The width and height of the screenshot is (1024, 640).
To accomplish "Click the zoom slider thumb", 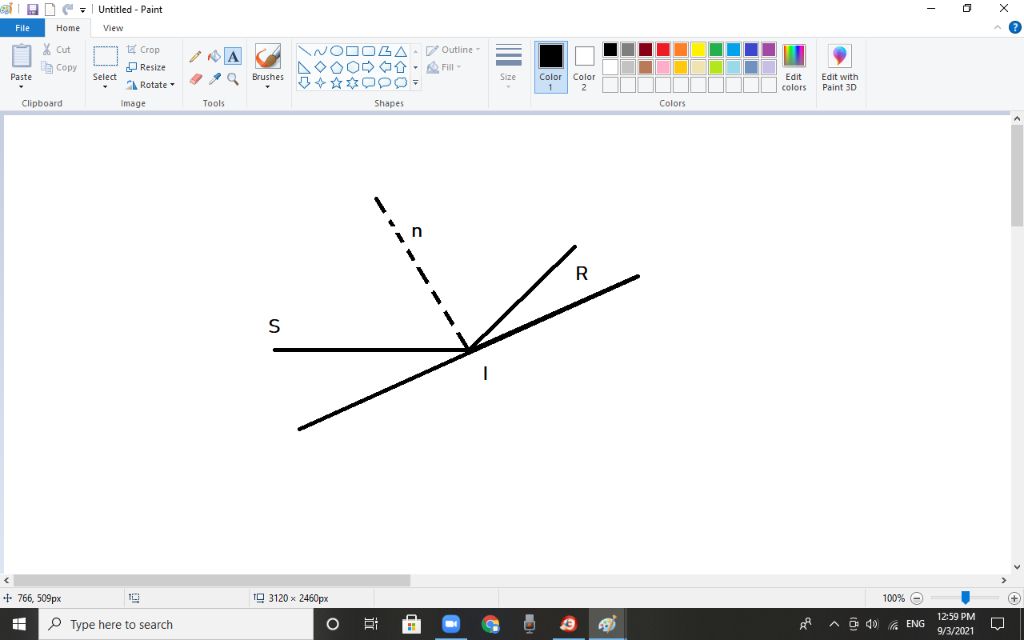I will coord(965,598).
